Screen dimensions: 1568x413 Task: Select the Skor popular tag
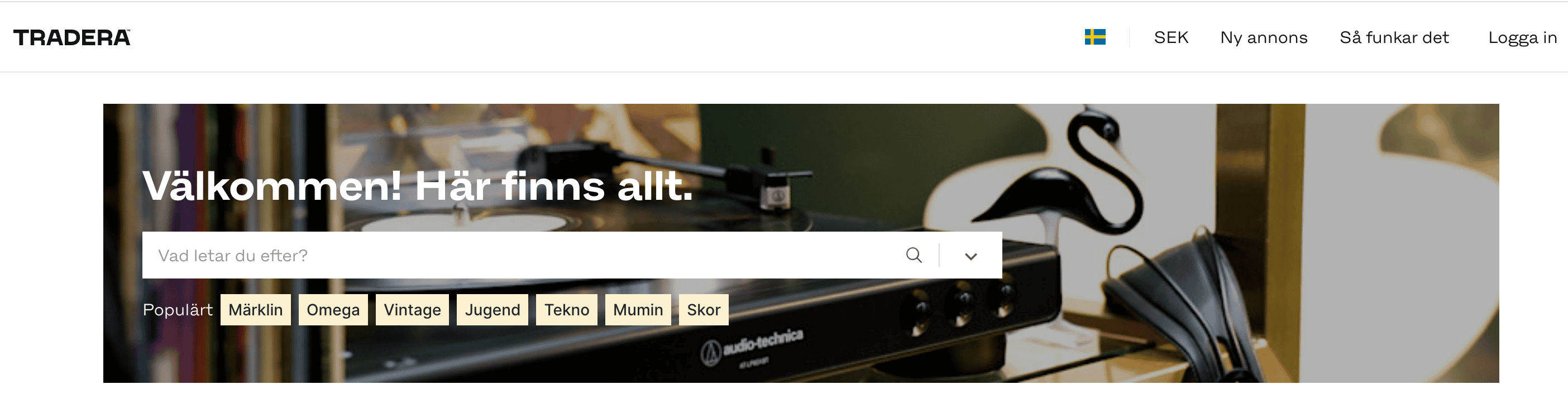click(704, 310)
